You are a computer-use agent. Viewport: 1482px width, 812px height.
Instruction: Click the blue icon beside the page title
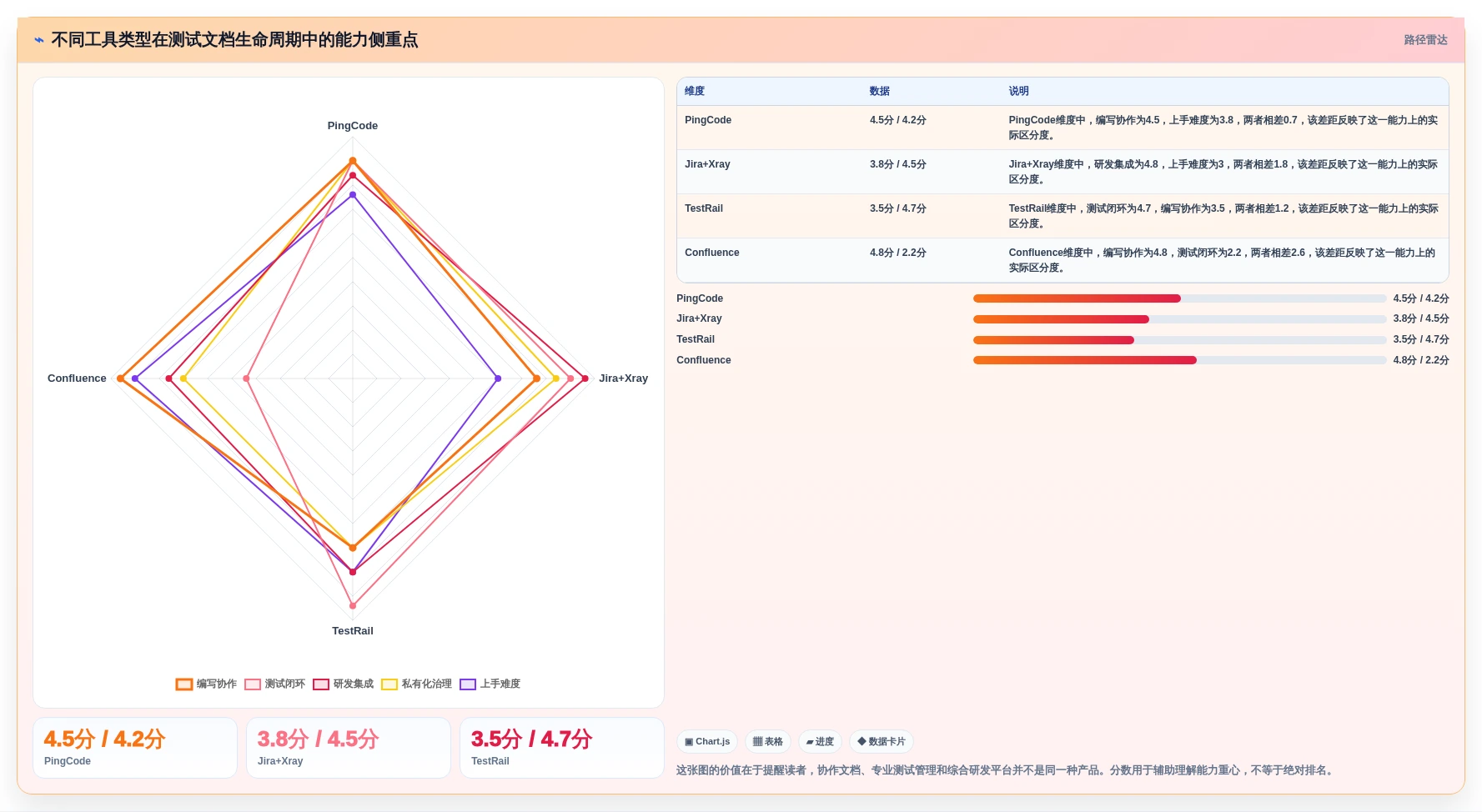coord(39,40)
